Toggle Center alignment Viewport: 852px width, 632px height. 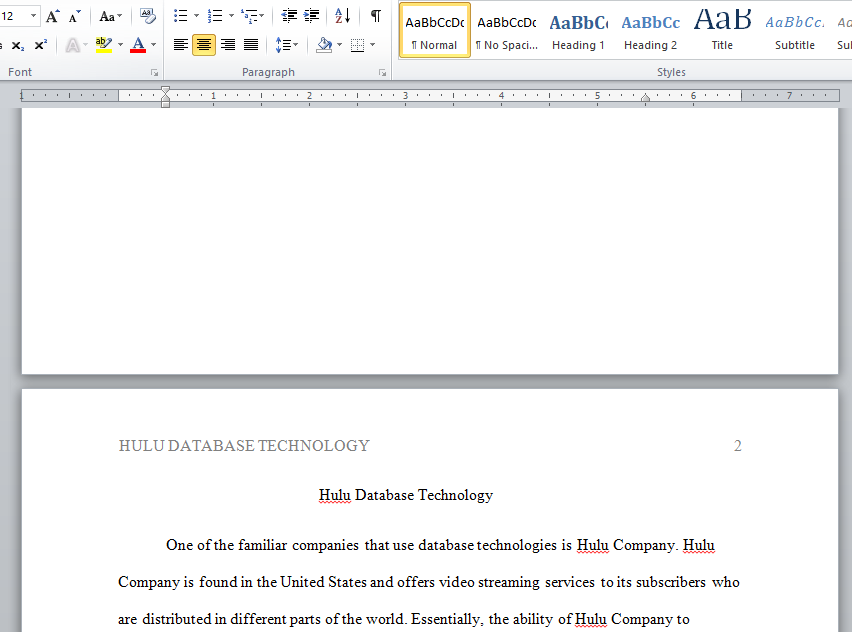click(x=204, y=45)
